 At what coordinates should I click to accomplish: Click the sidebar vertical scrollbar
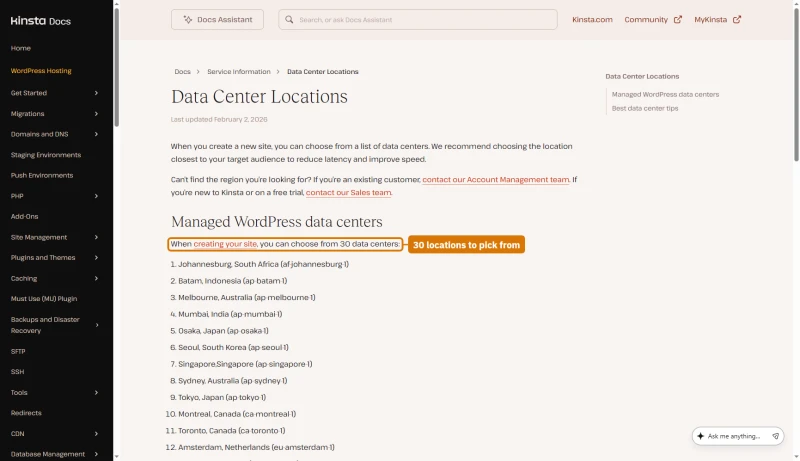[116, 67]
